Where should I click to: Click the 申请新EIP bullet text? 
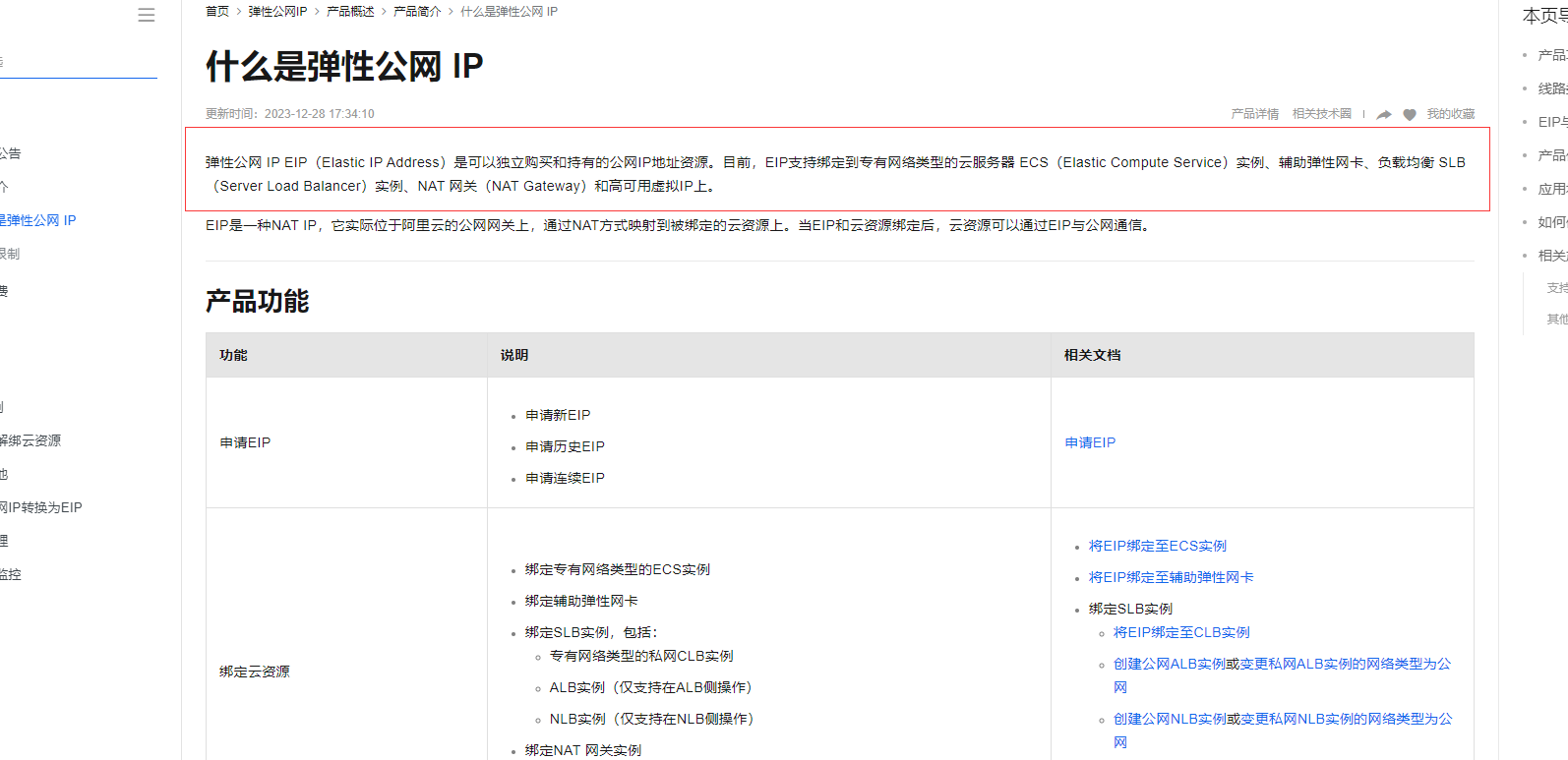point(558,415)
